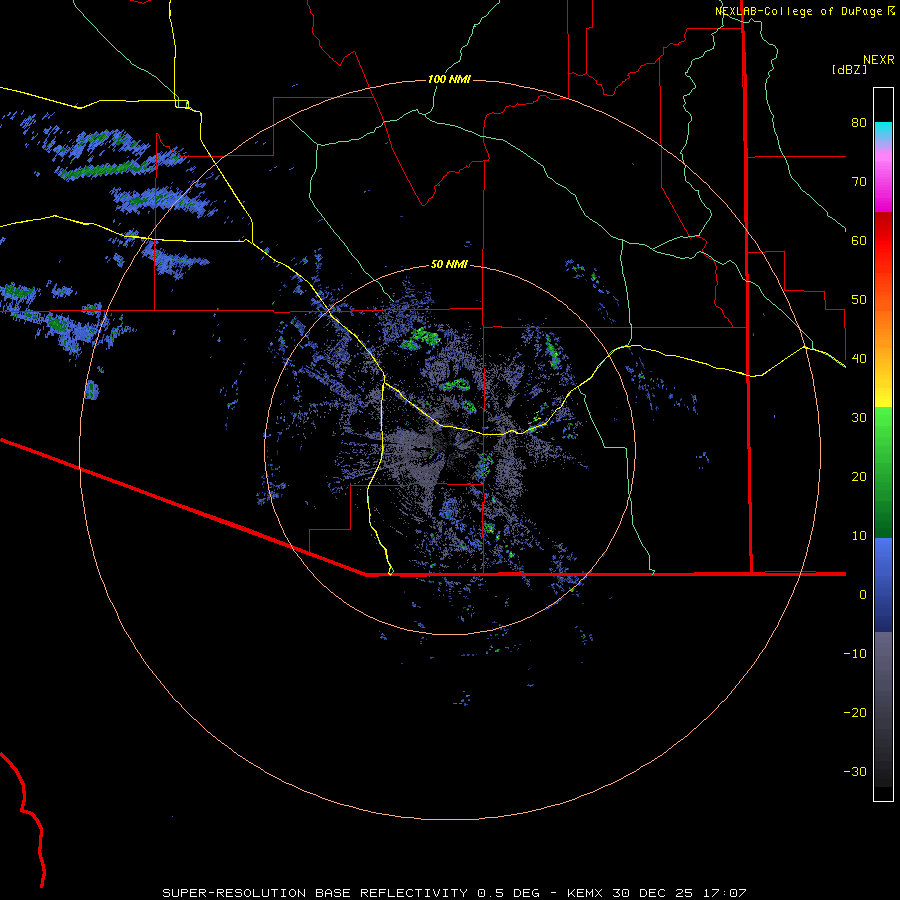The width and height of the screenshot is (900, 900).
Task: Click the 60 value on the dBZ scale
Action: (x=859, y=240)
